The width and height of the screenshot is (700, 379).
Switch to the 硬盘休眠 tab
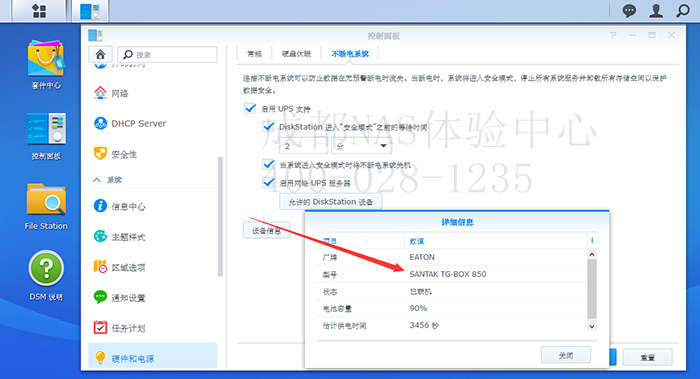point(296,54)
